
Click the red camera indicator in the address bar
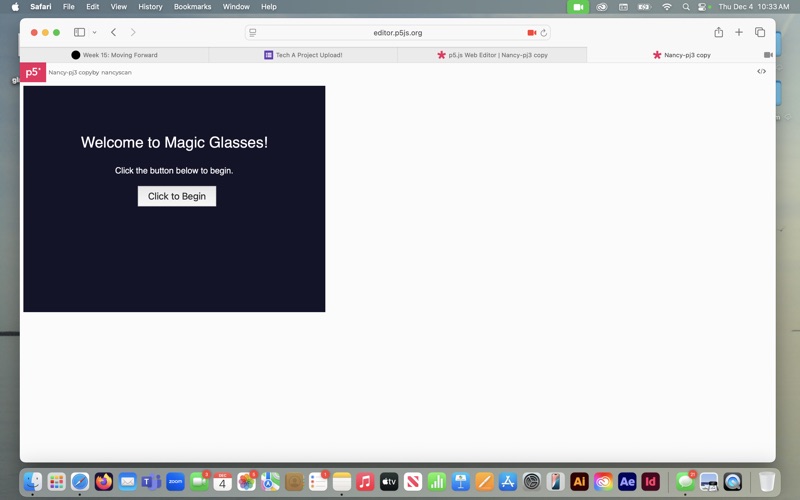point(532,33)
